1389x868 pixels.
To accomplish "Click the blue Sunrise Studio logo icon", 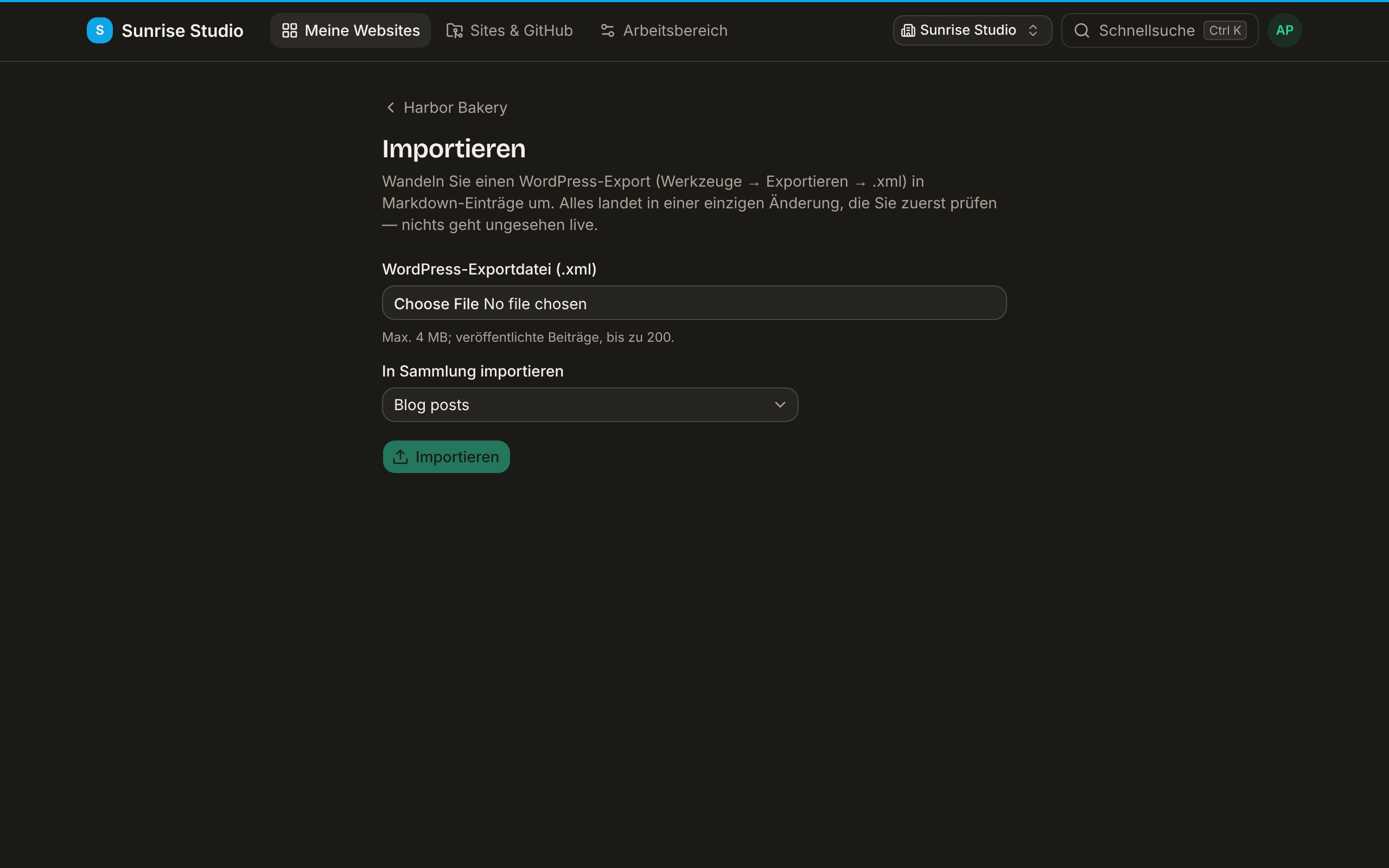I will (99, 30).
